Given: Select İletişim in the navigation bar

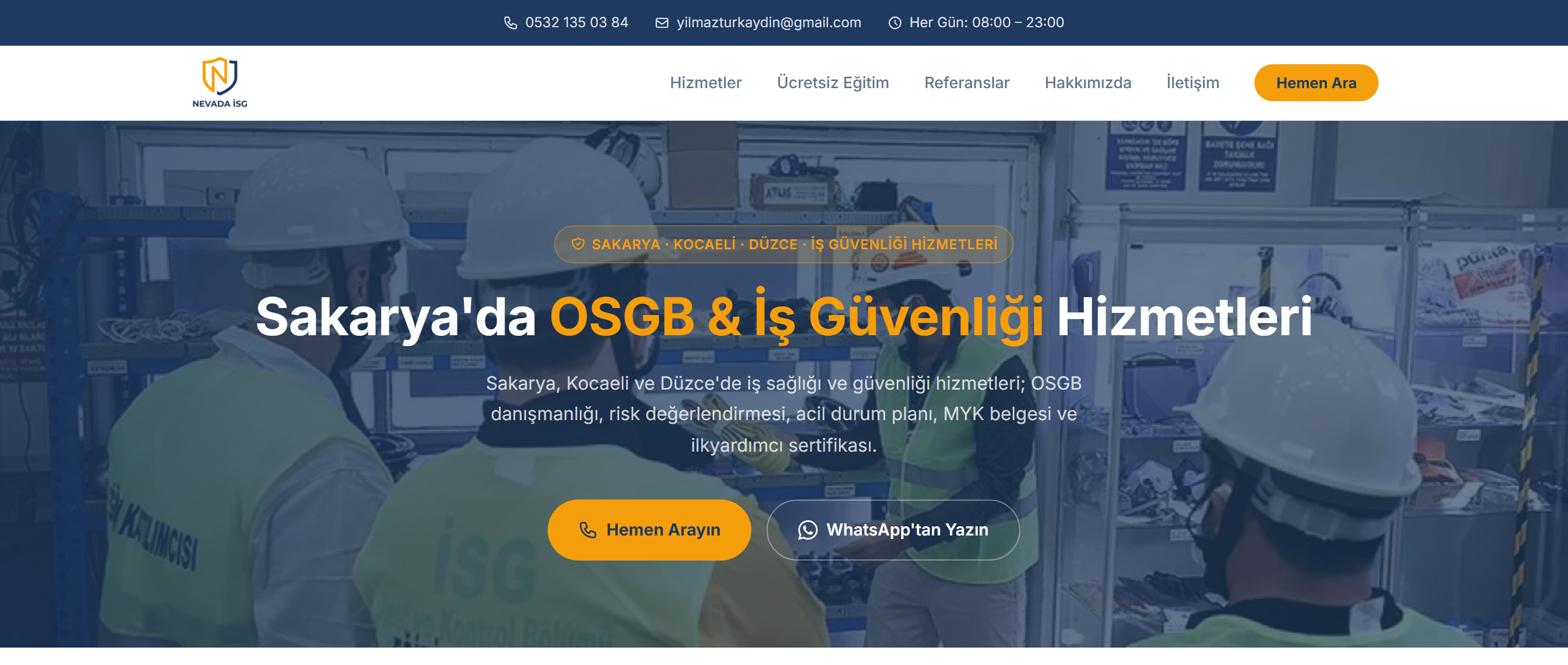Looking at the screenshot, I should [x=1192, y=83].
